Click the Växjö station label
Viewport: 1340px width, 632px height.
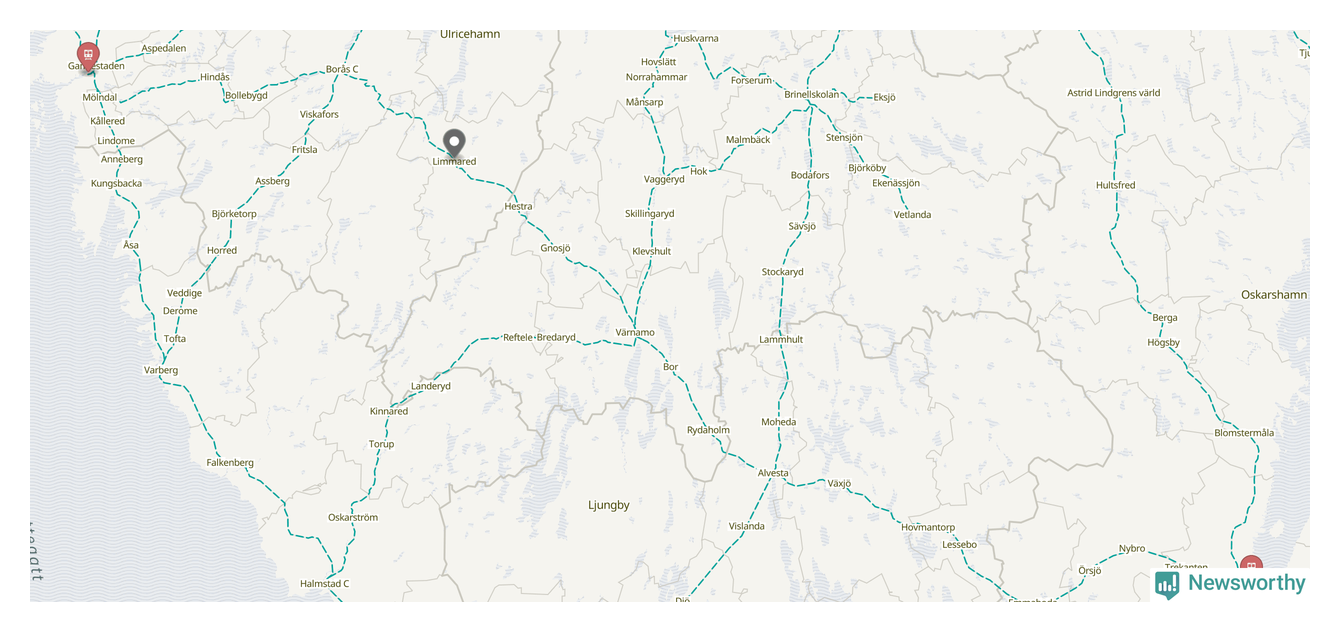[839, 483]
